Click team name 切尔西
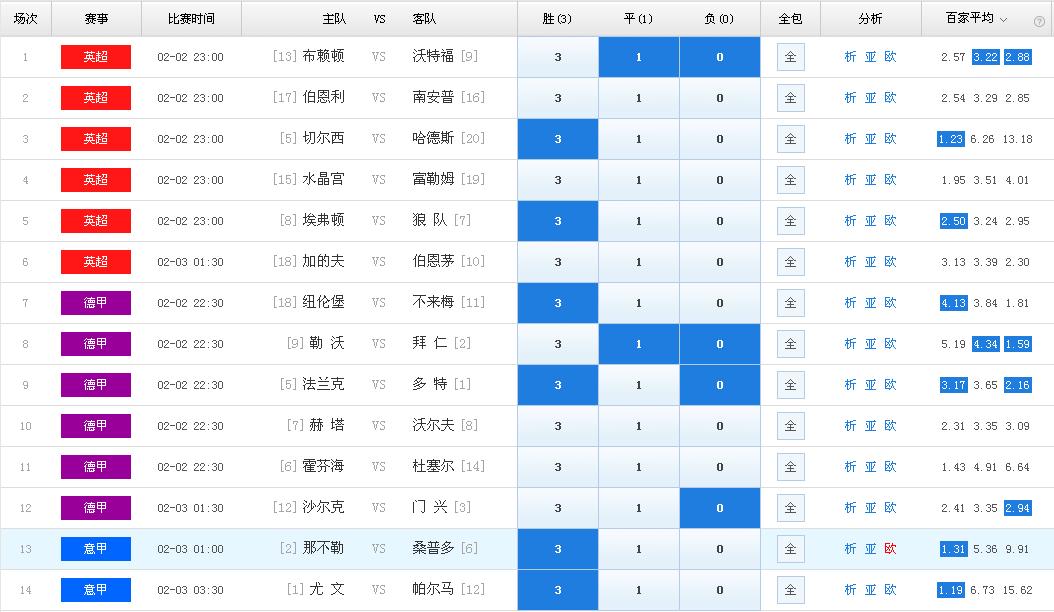Screen dimensions: 1054x612 coord(323,139)
